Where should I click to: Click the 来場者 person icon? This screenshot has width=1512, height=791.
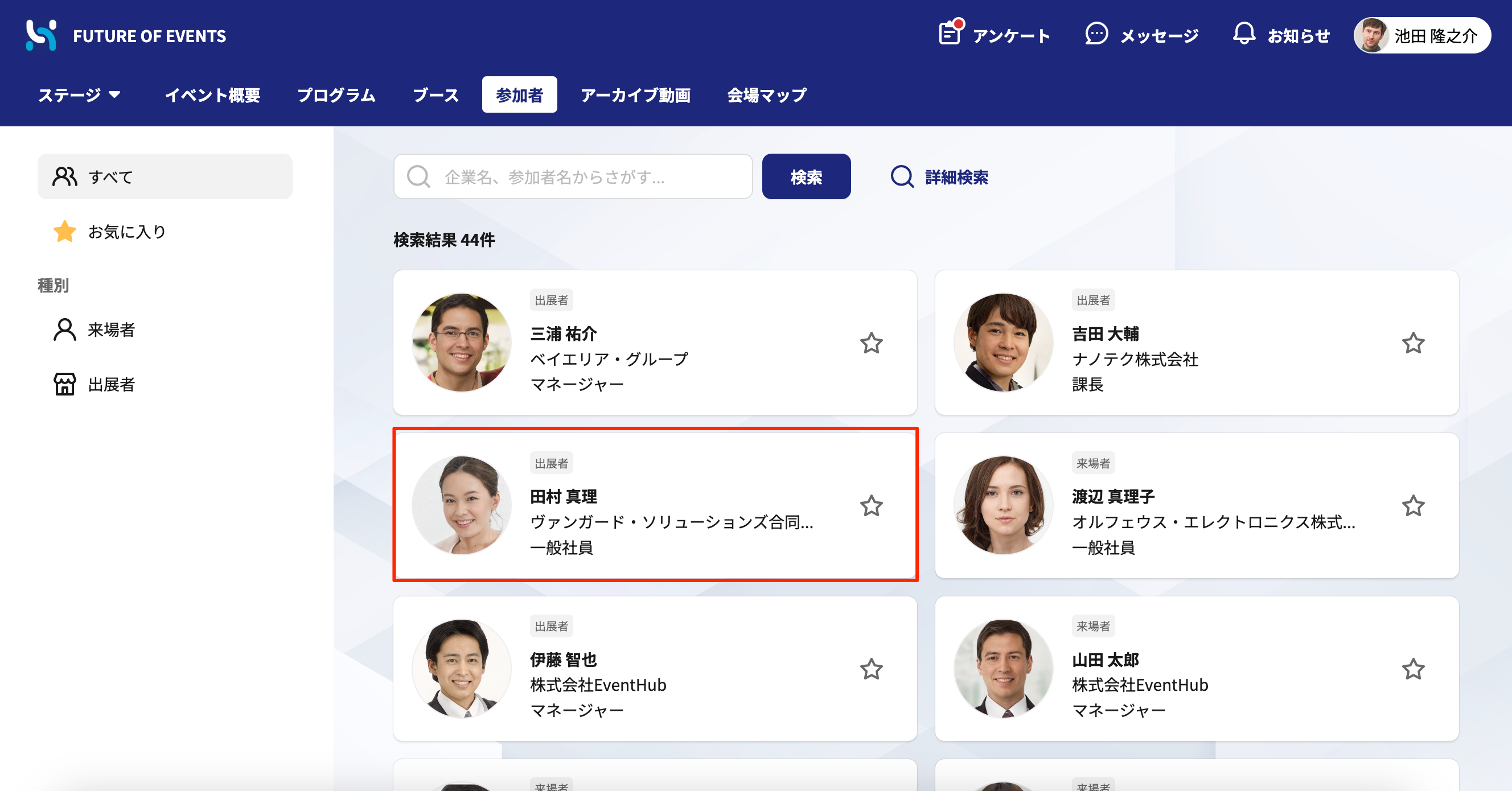[64, 330]
